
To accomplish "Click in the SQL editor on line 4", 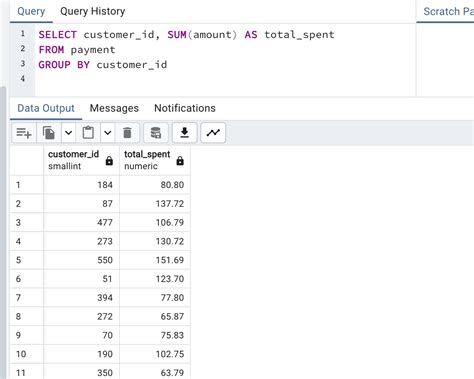I will [225, 79].
